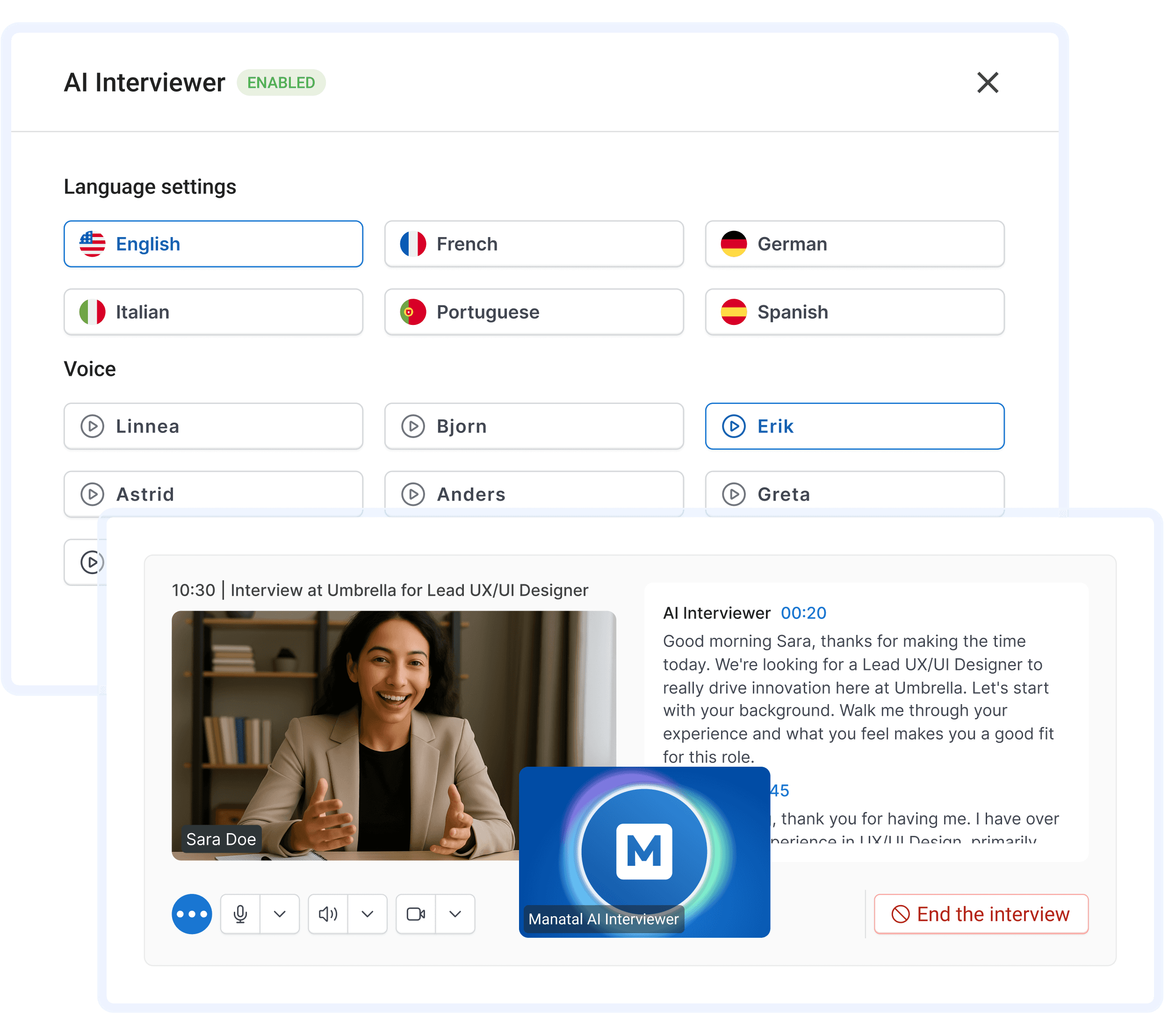1169x1036 pixels.
Task: Click the speaker volume icon
Action: (x=328, y=914)
